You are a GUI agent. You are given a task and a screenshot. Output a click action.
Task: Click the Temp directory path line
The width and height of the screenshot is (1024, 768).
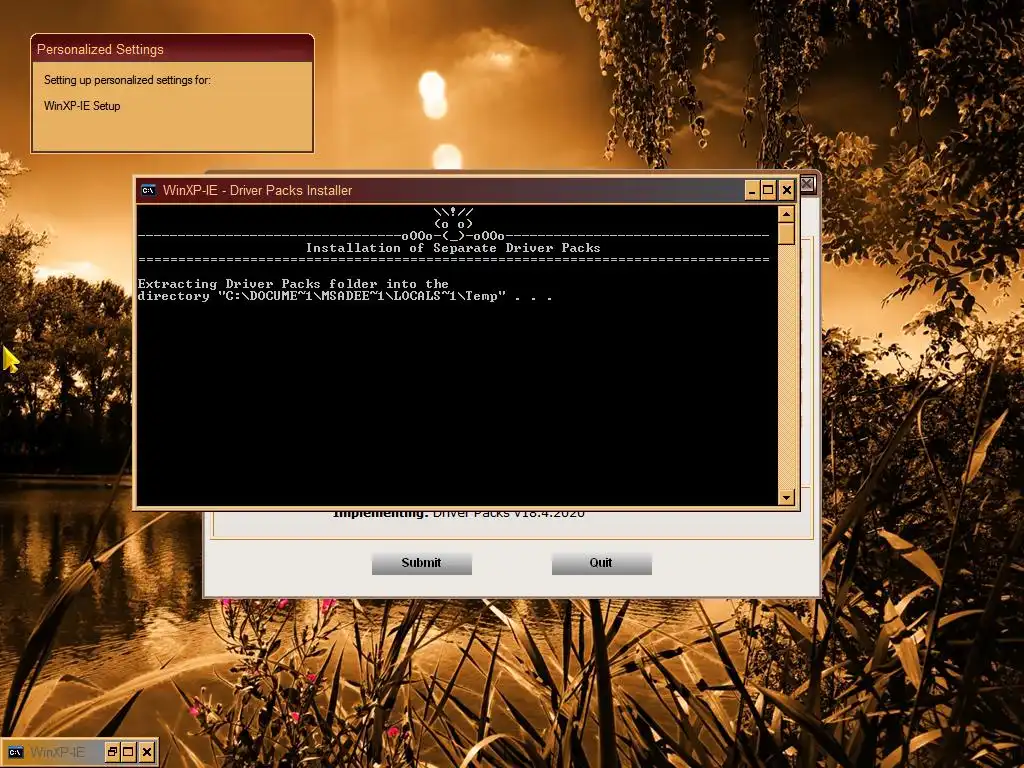point(345,296)
